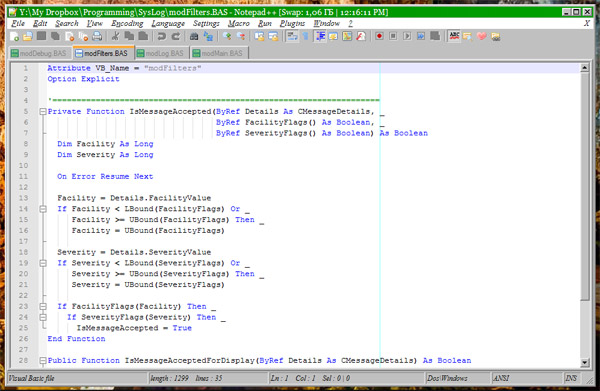Click the Print icon in toolbar
Viewport: 600px width, 391px height.
tap(97, 36)
